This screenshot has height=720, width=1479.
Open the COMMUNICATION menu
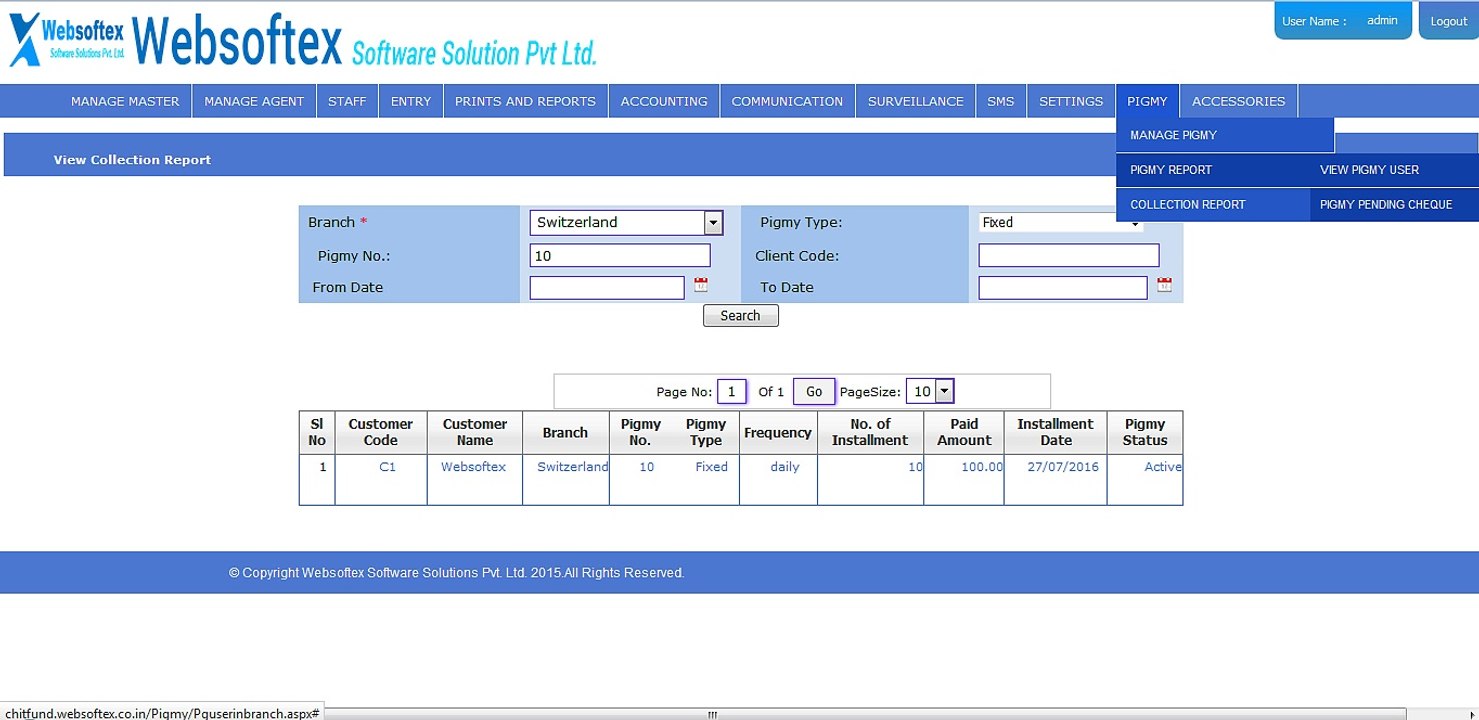coord(787,101)
